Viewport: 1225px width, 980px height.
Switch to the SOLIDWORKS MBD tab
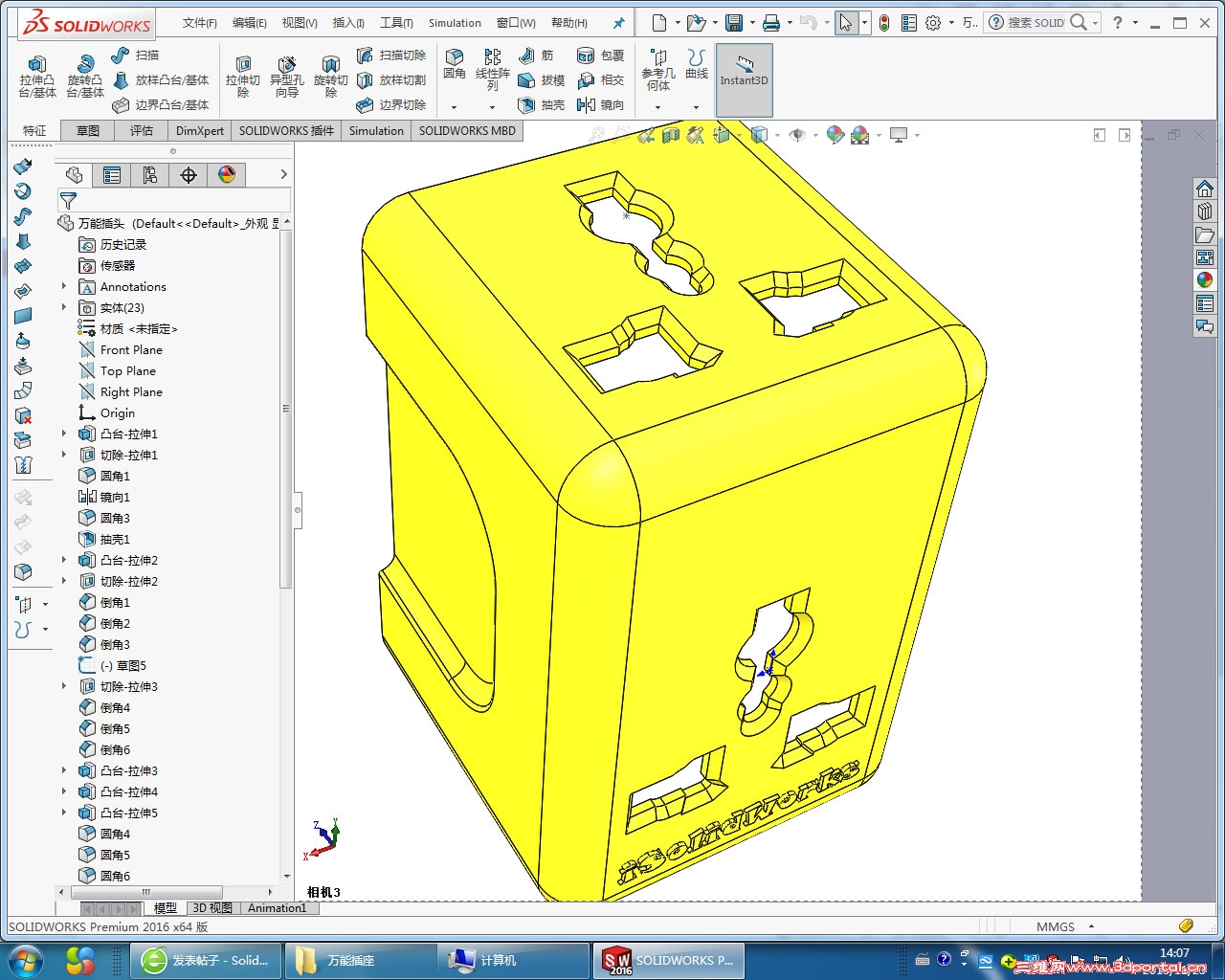click(467, 131)
